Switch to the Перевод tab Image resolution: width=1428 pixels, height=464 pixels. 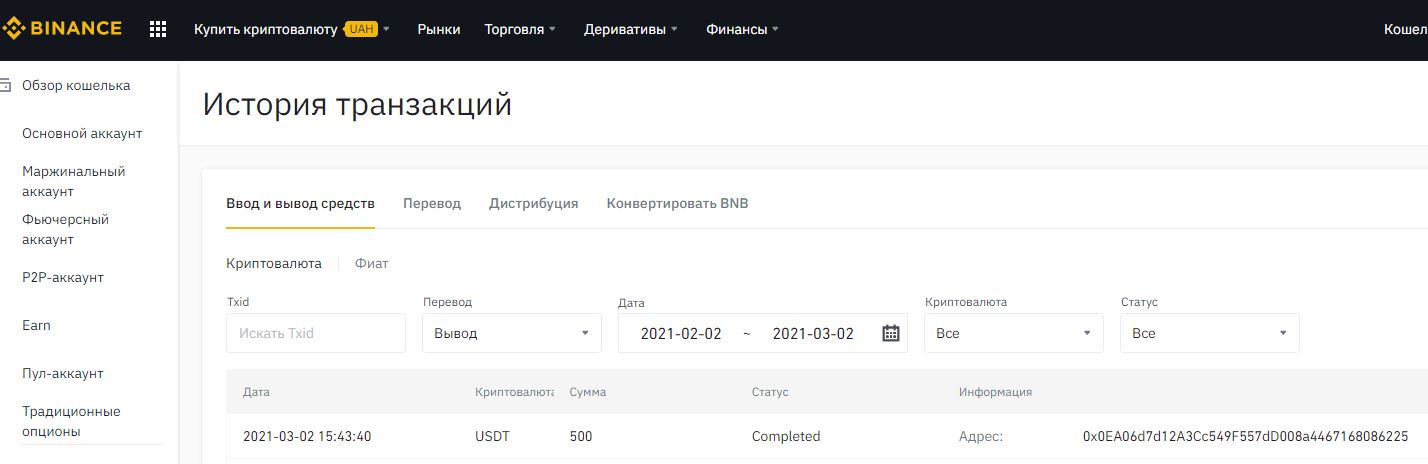coord(432,203)
